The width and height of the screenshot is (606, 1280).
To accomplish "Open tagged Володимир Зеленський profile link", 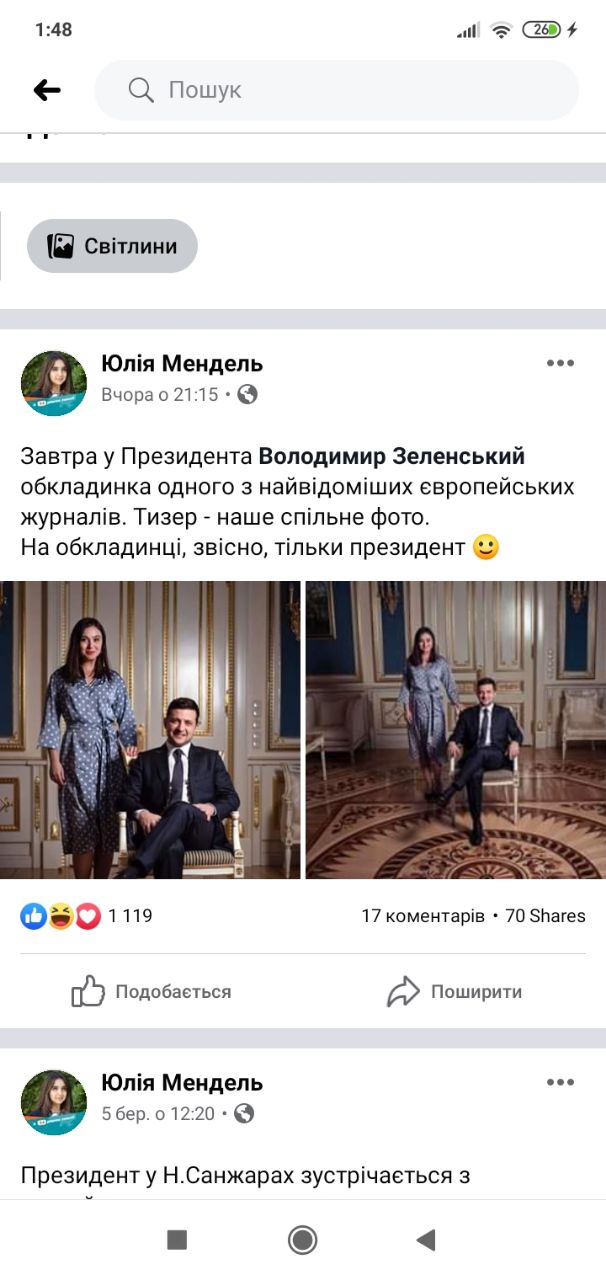I will click(391, 457).
